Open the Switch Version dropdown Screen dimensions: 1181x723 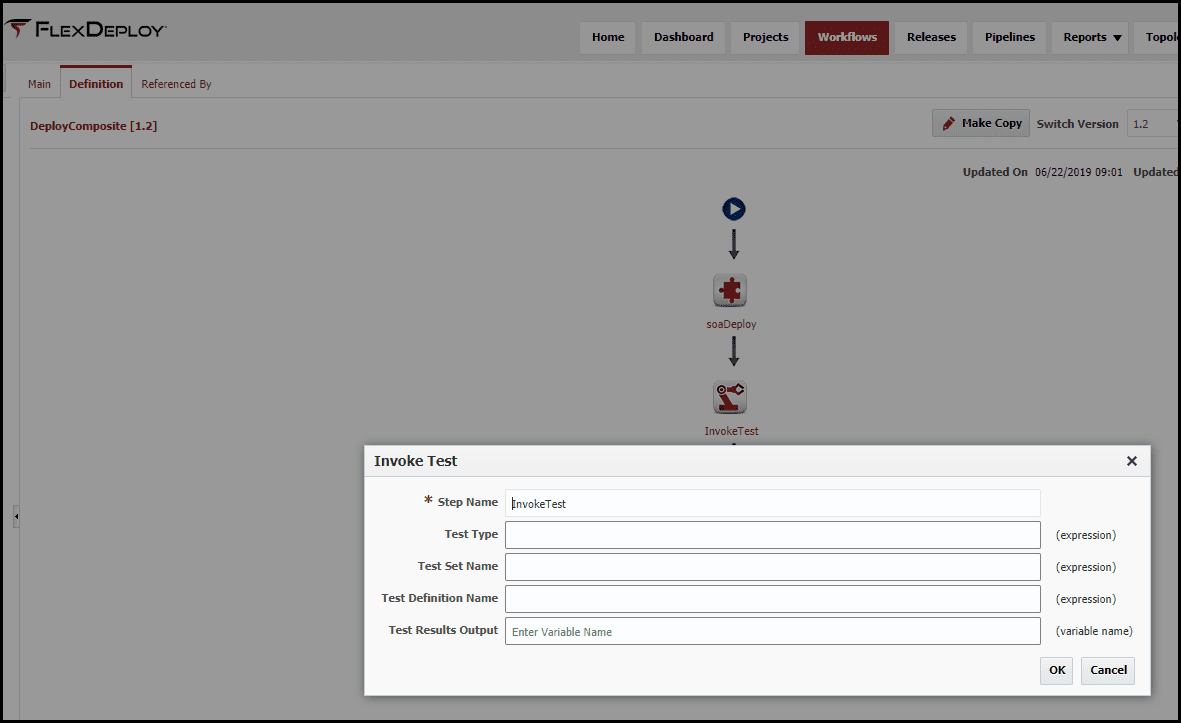(x=1152, y=124)
